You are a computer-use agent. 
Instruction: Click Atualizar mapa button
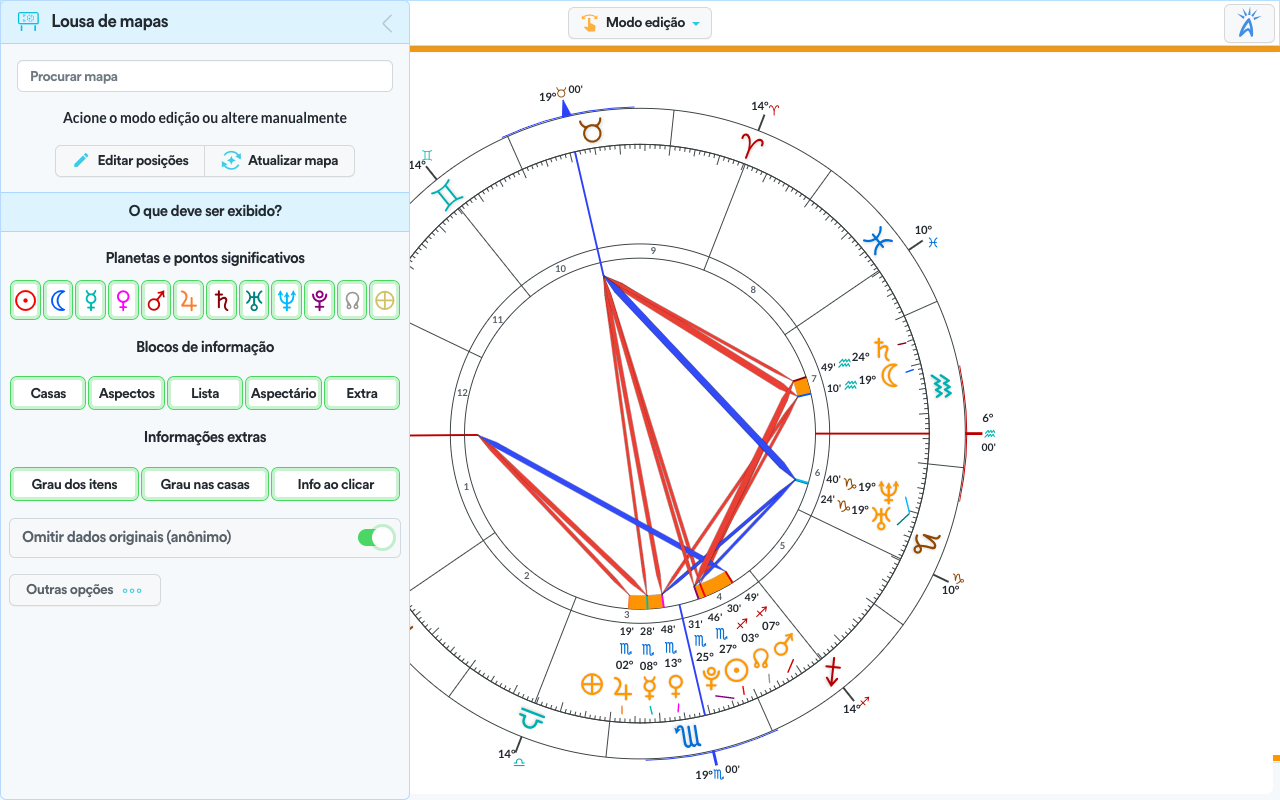pos(280,161)
